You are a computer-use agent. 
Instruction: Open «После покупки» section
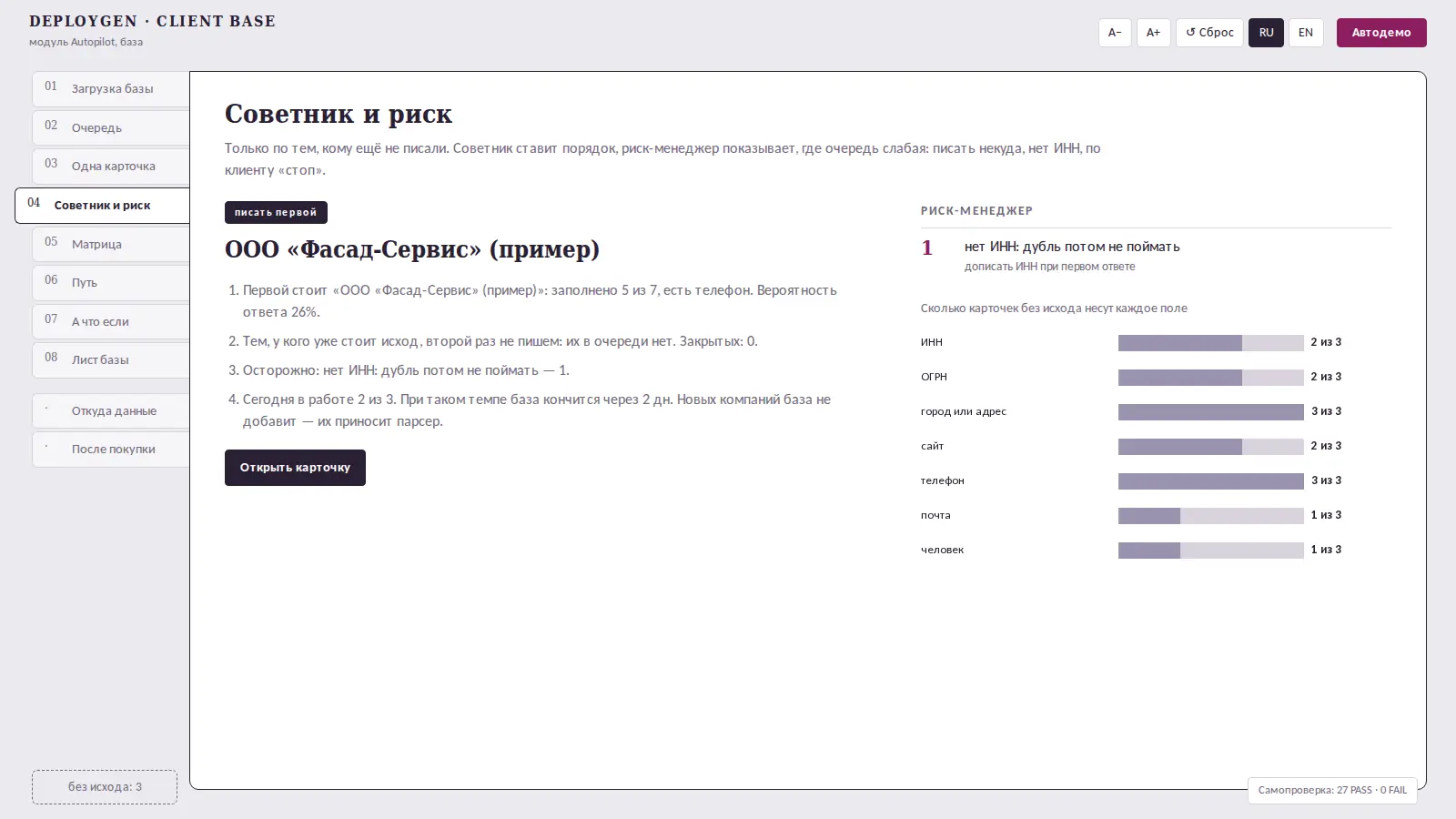click(x=111, y=450)
